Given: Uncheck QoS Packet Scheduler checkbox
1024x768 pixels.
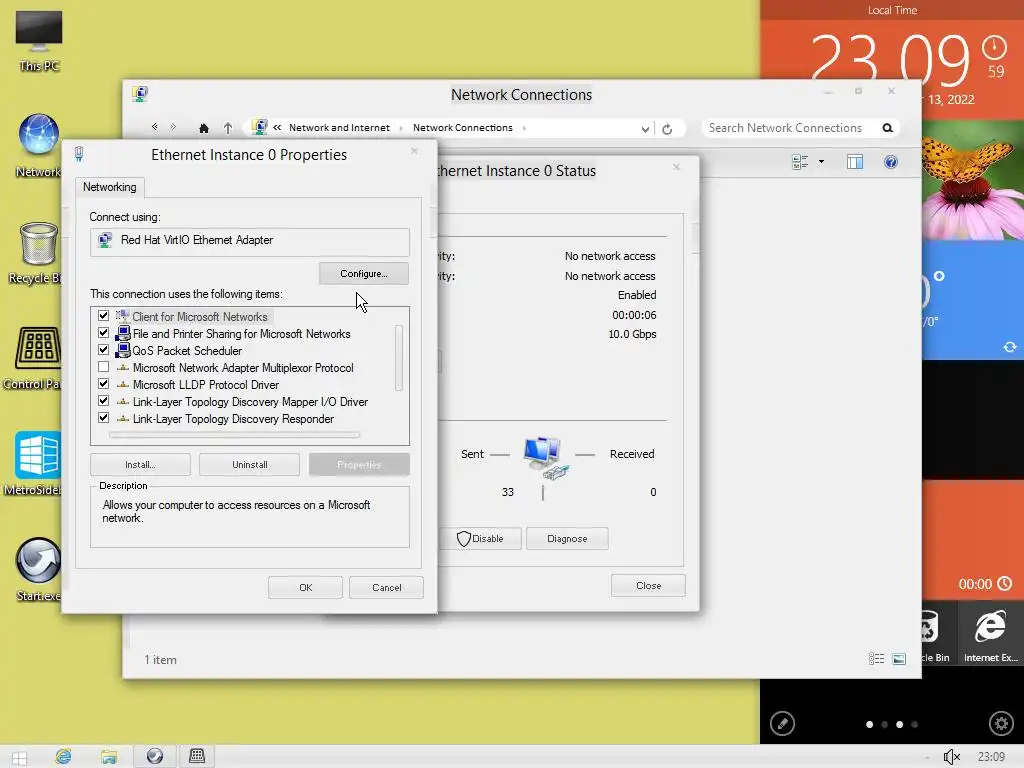Looking at the screenshot, I should (103, 349).
